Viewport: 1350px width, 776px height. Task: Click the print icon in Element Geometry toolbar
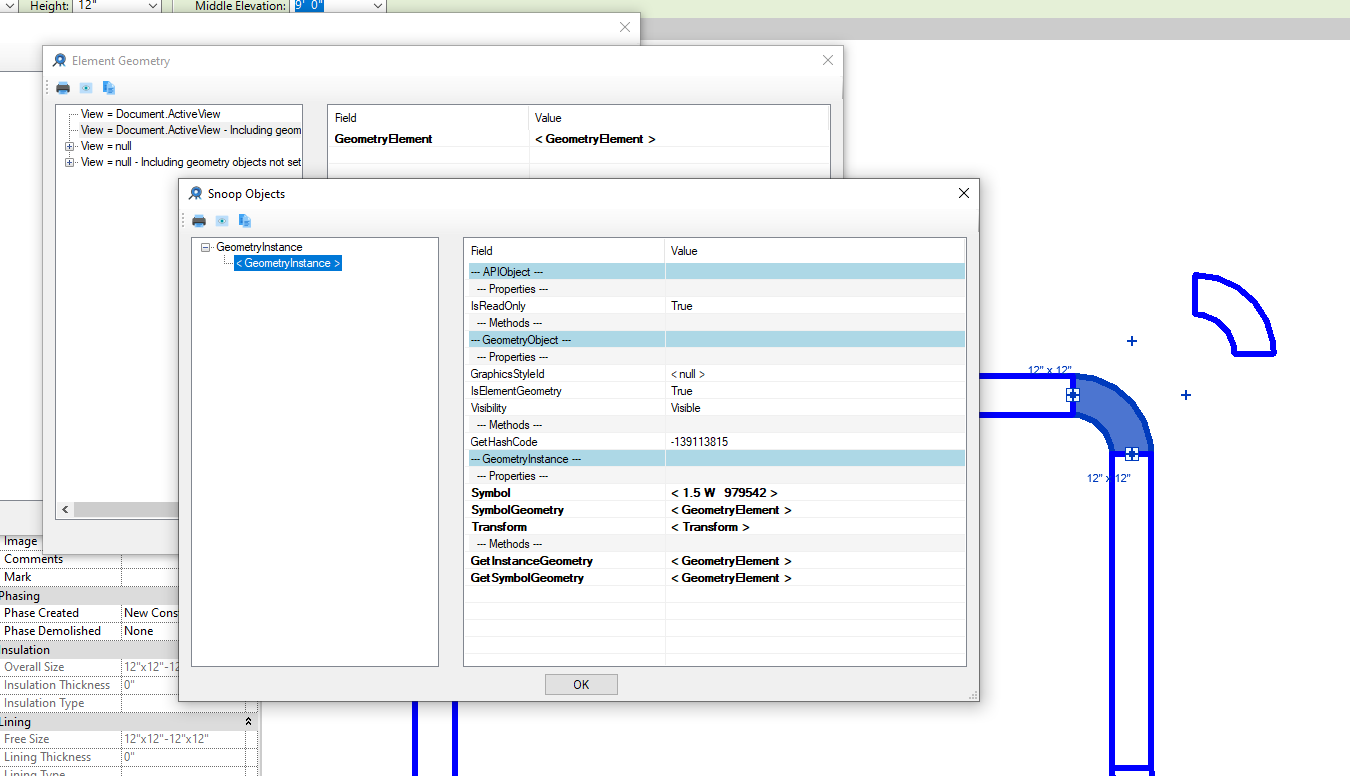[63, 88]
